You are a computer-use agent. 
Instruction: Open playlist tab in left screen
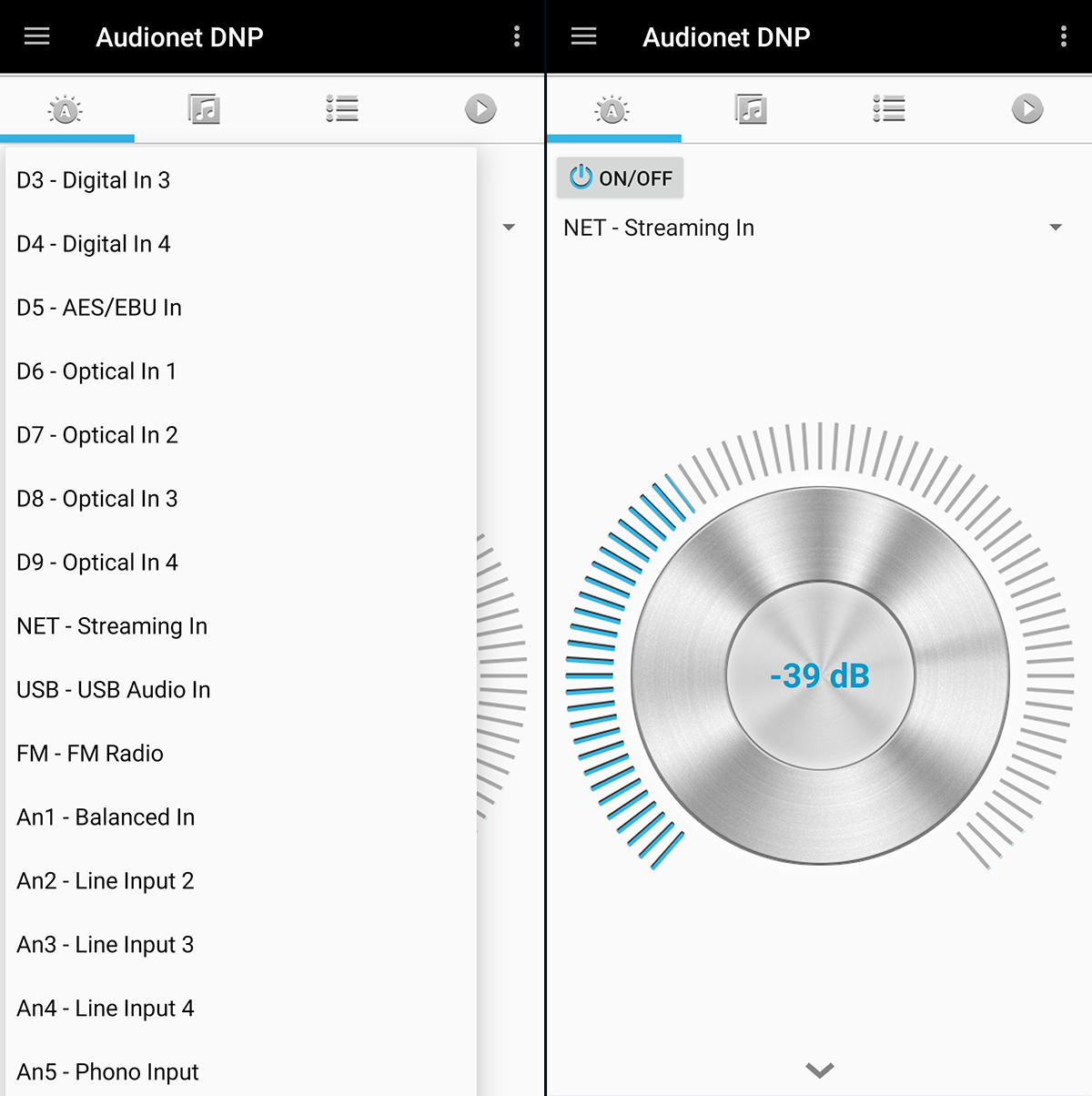click(342, 109)
